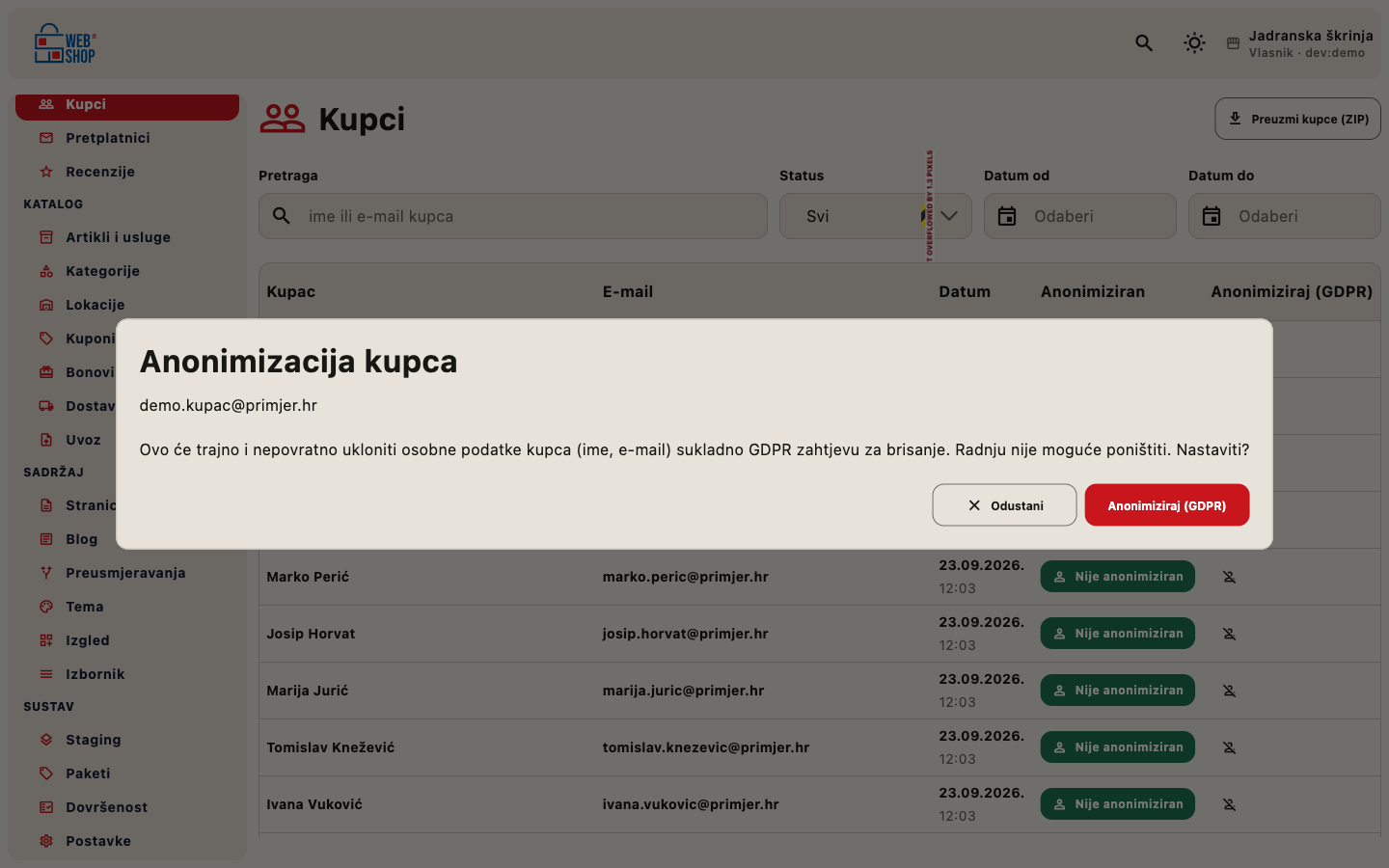Focus the customer name or e-mail search field
This screenshot has width=1389, height=868.
(513, 216)
